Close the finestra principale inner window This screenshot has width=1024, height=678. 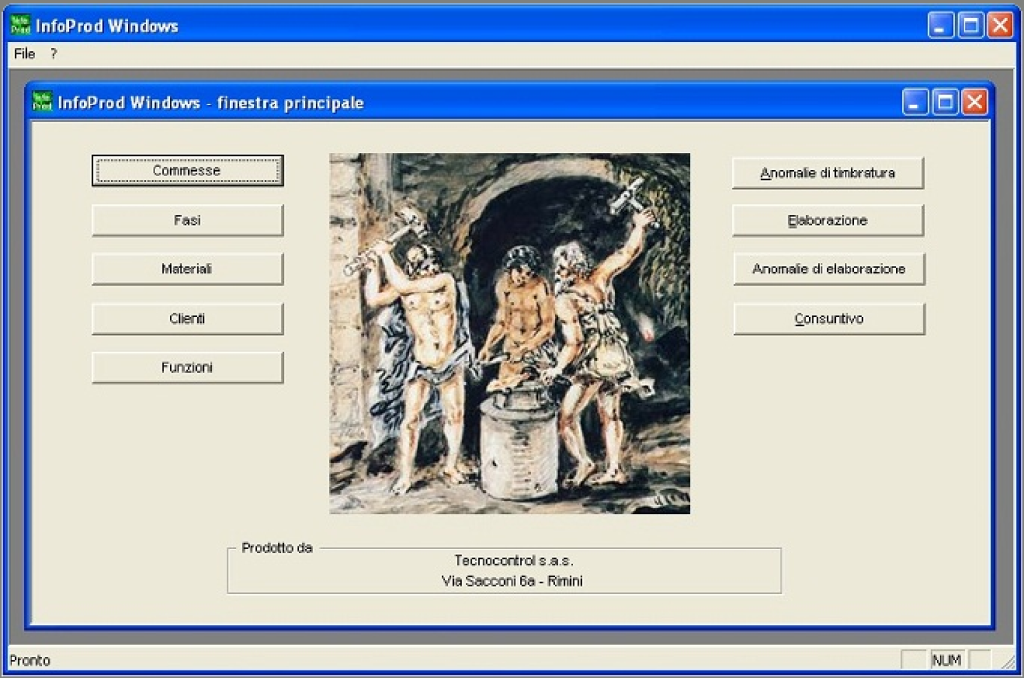974,102
